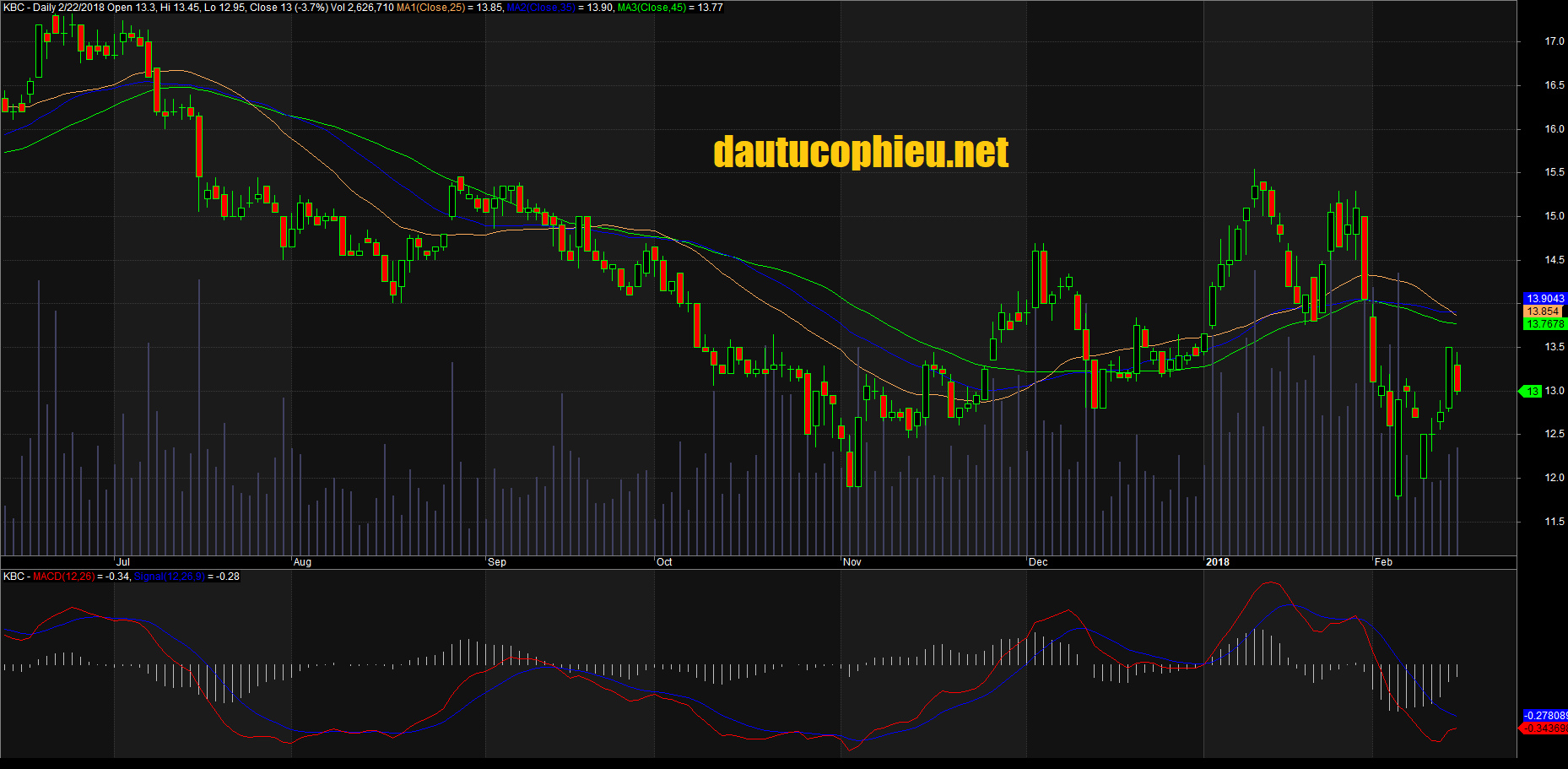The height and width of the screenshot is (769, 1568).
Task: Select the Feb label on the time axis
Action: click(x=1383, y=562)
